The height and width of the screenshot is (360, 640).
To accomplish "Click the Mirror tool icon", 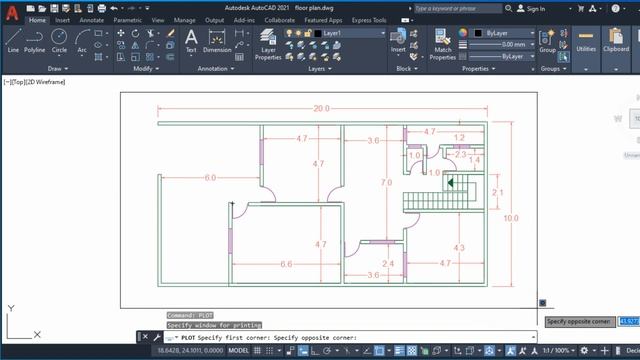I will [136, 45].
